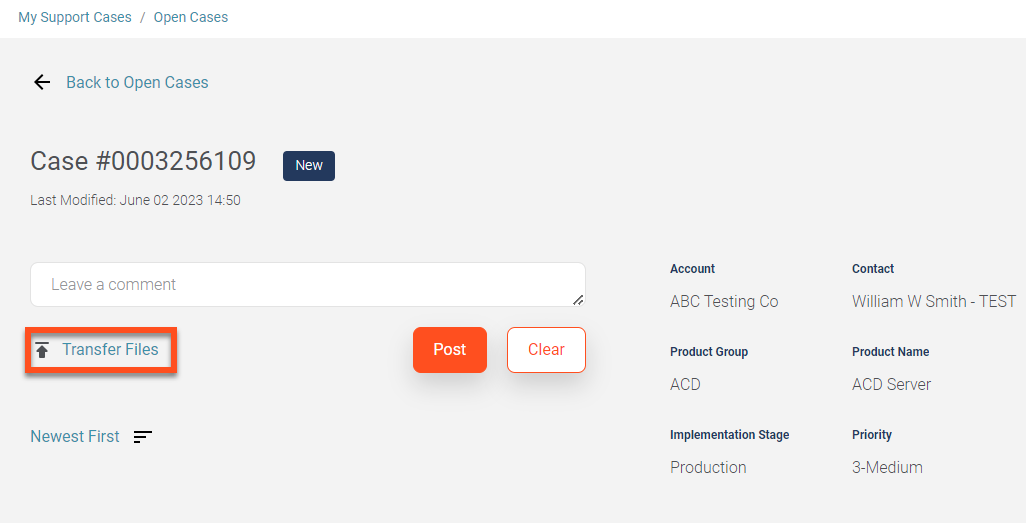Click the William W Smith contact name
Image resolution: width=1026 pixels, height=523 pixels.
pos(933,302)
